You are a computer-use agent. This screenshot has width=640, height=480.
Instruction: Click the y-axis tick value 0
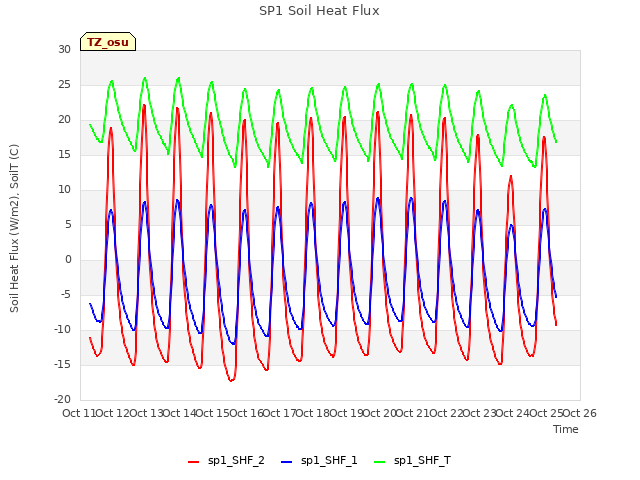click(x=68, y=260)
